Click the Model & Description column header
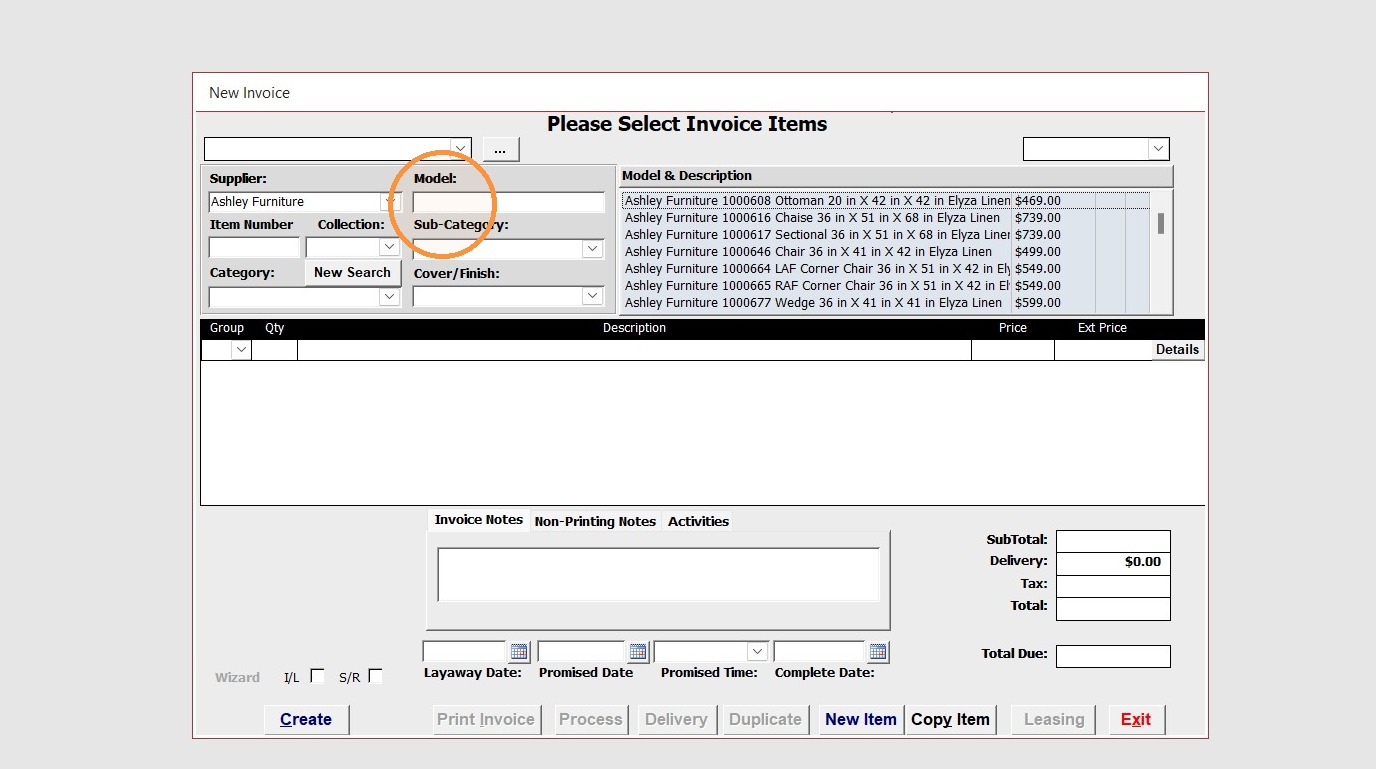 coord(896,176)
